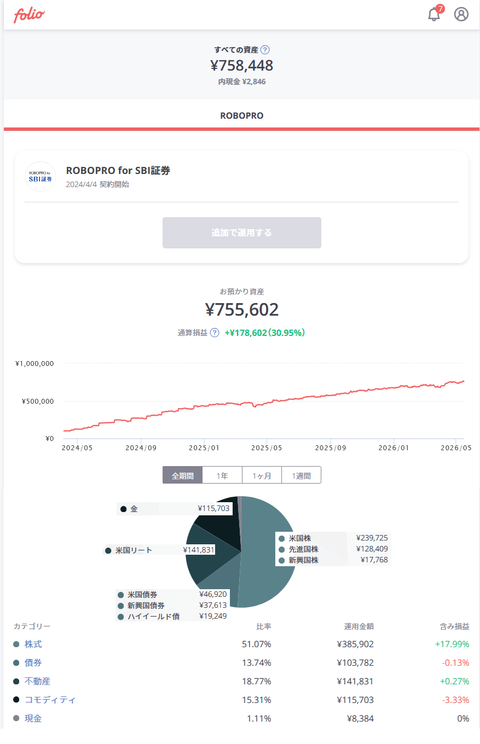Viewport: 480px width, 744px height.
Task: Click the ROBOPRO SBI証券 logo thumbnail
Action: 40,177
